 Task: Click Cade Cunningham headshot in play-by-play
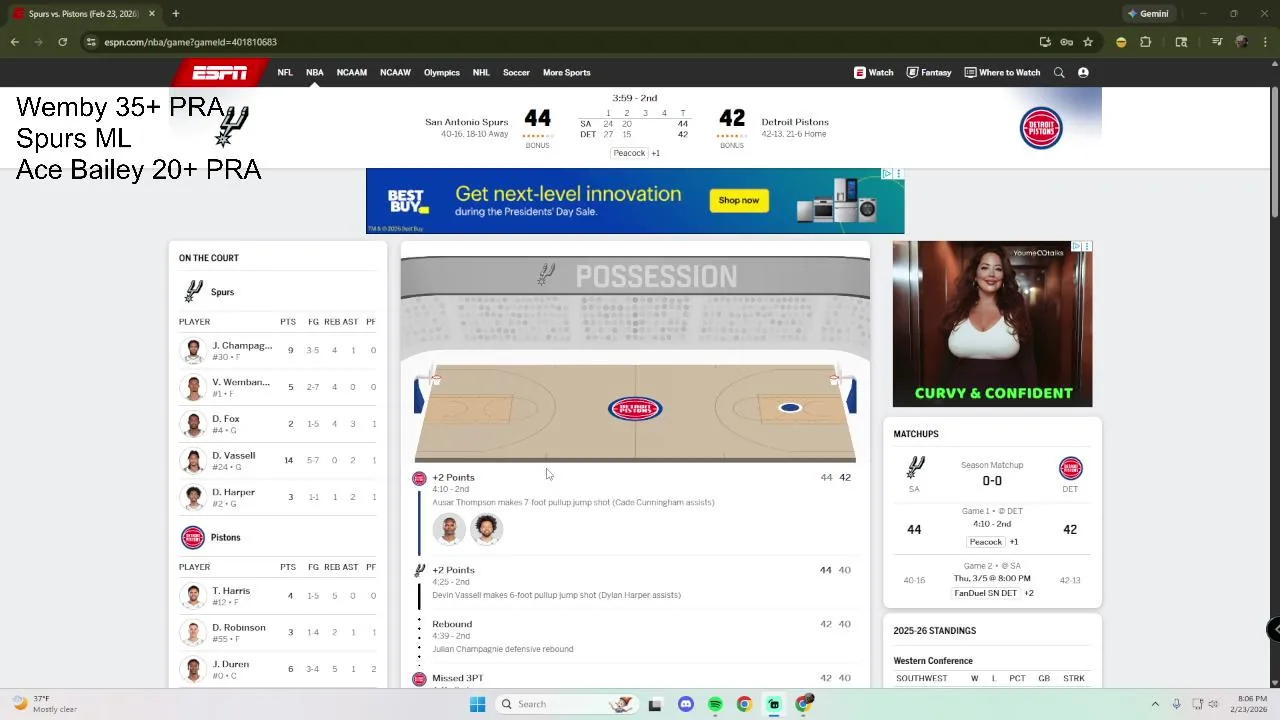coord(486,529)
